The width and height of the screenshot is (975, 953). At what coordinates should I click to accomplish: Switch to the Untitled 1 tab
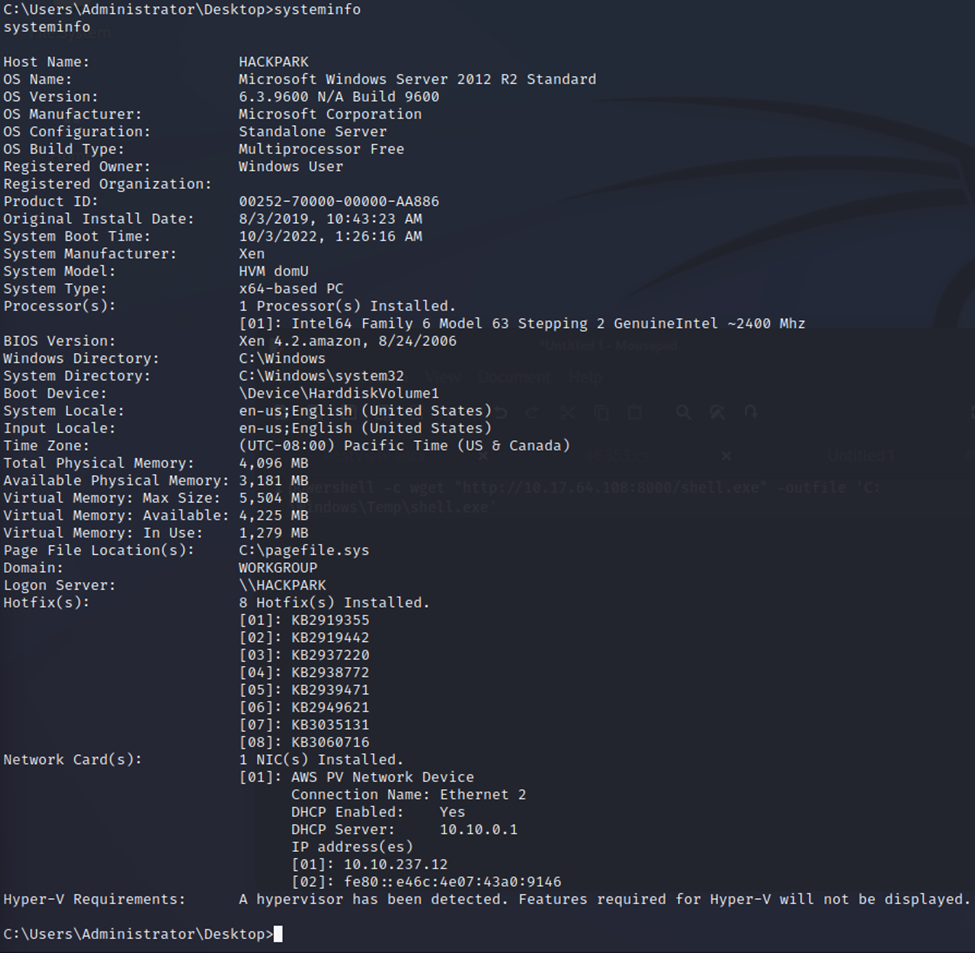pos(860,457)
